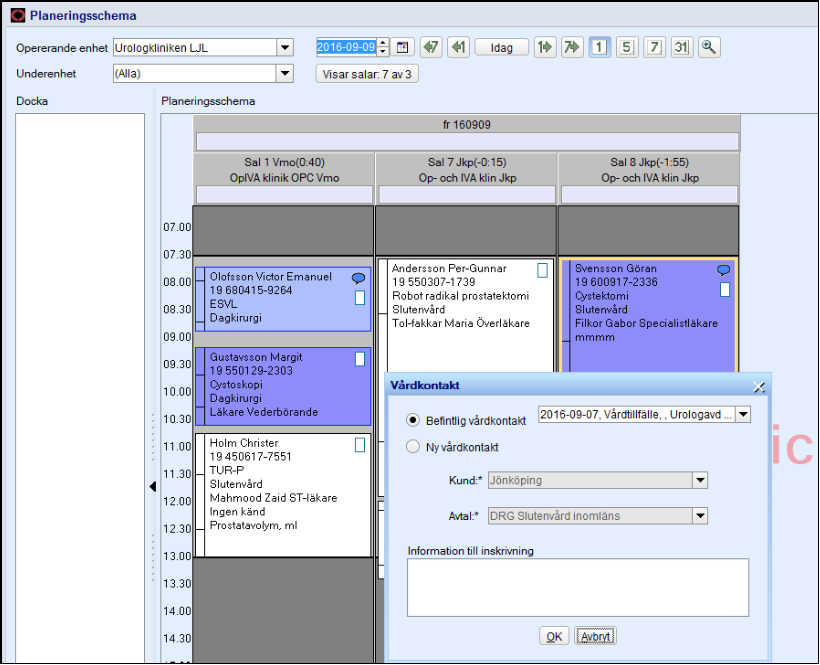
Task: Expand the Opererande enhet dropdown
Action: (x=284, y=48)
